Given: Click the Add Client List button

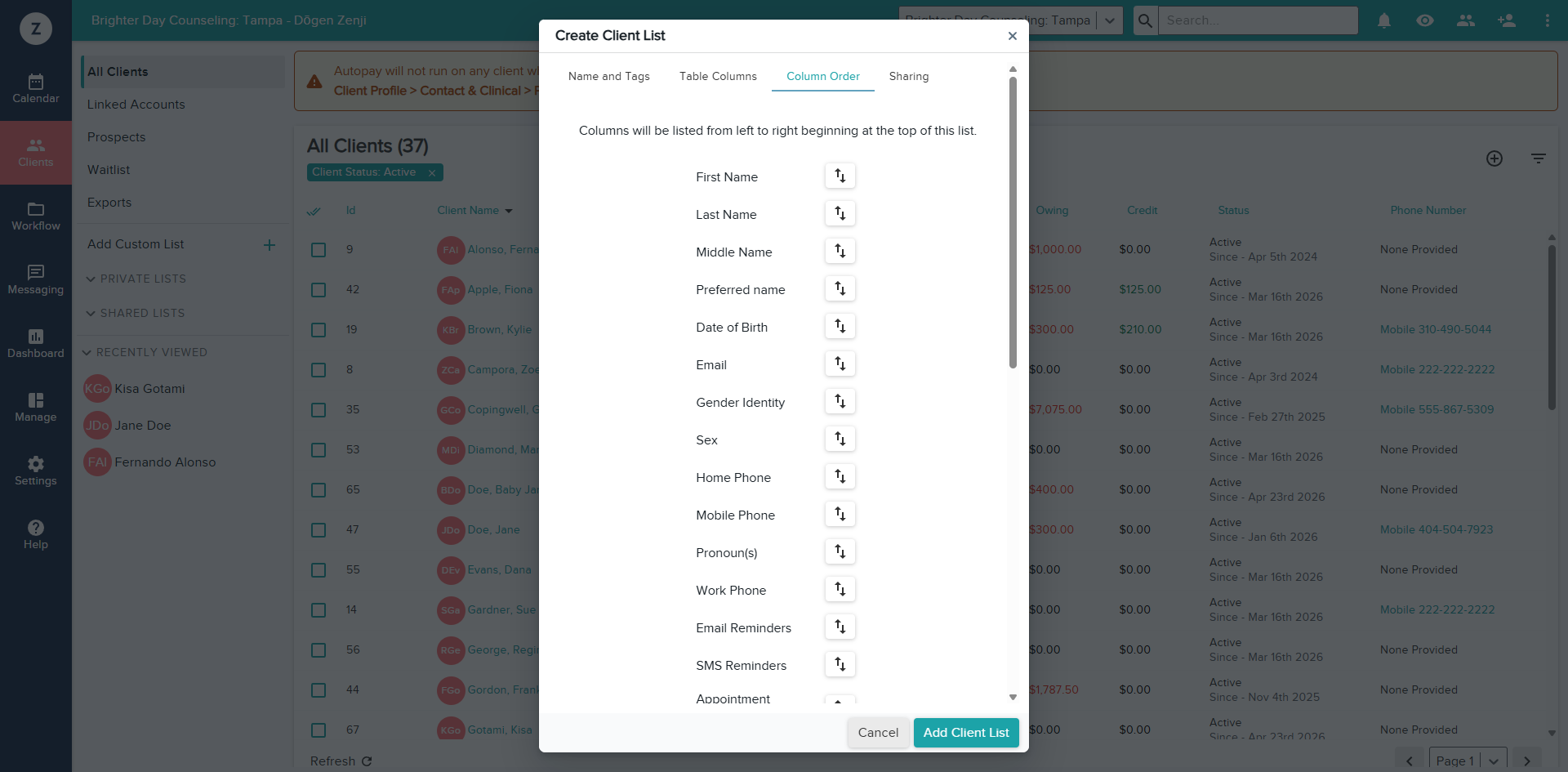Looking at the screenshot, I should coord(966,733).
